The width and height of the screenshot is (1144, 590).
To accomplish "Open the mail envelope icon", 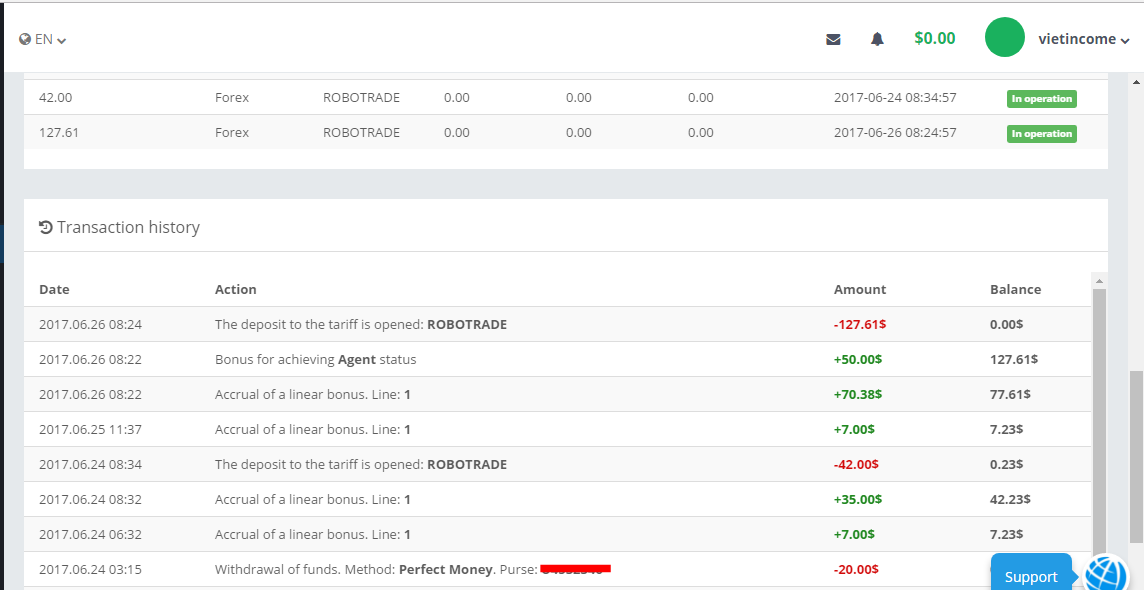I will [x=833, y=39].
